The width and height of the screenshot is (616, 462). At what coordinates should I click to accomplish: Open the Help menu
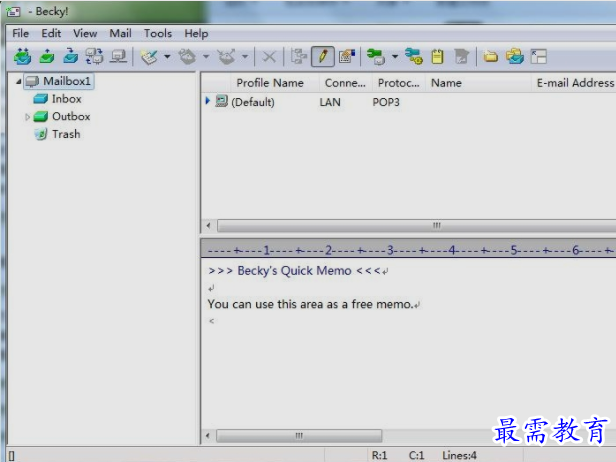click(x=196, y=34)
